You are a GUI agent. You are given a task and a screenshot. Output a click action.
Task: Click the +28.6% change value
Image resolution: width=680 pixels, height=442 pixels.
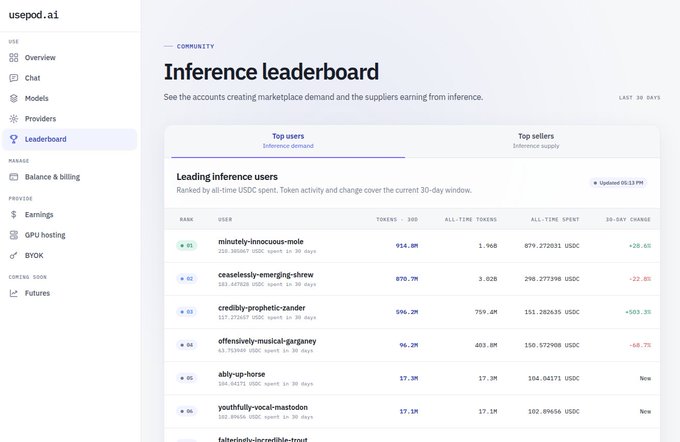640,246
